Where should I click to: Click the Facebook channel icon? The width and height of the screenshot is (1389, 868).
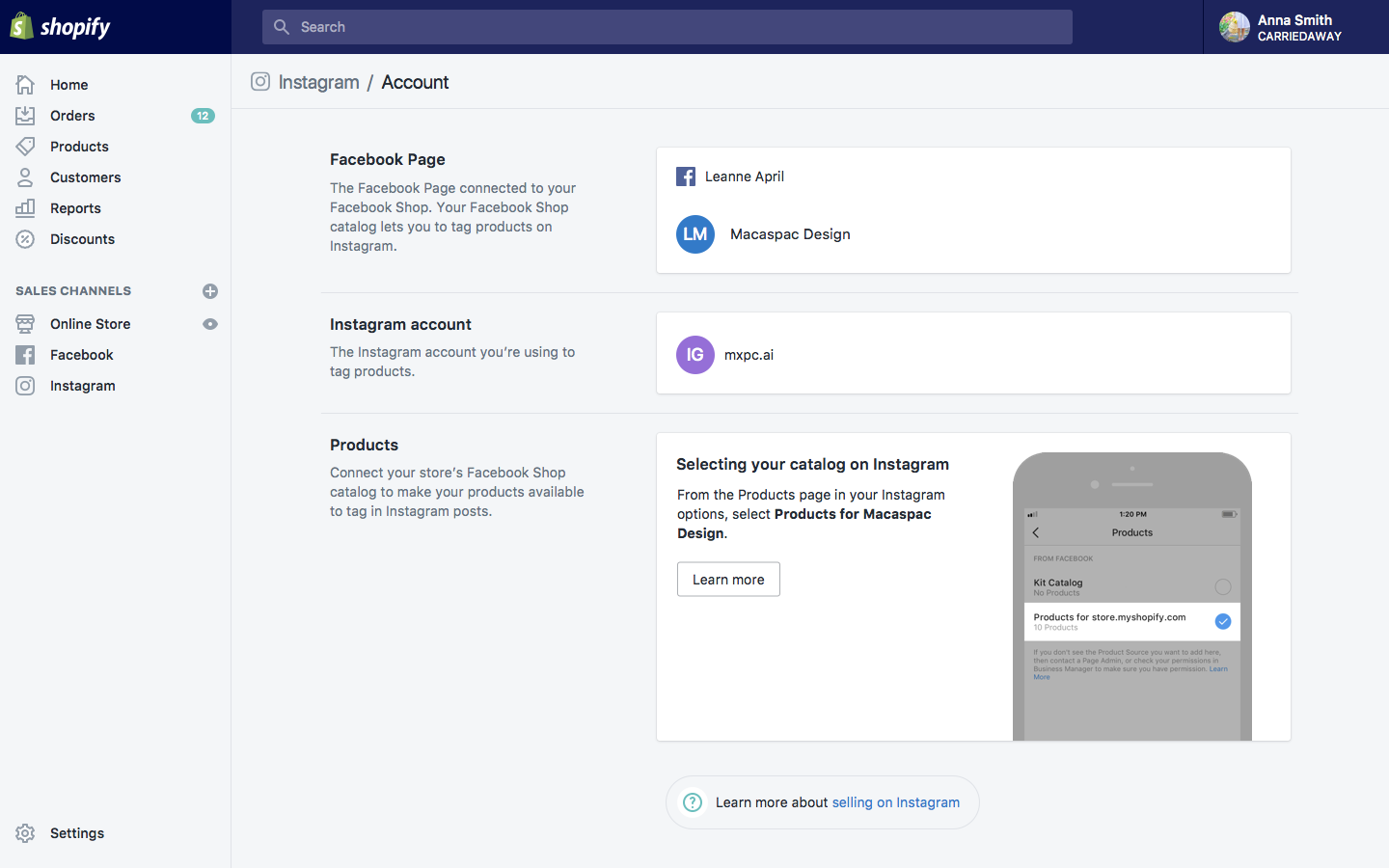pos(26,355)
